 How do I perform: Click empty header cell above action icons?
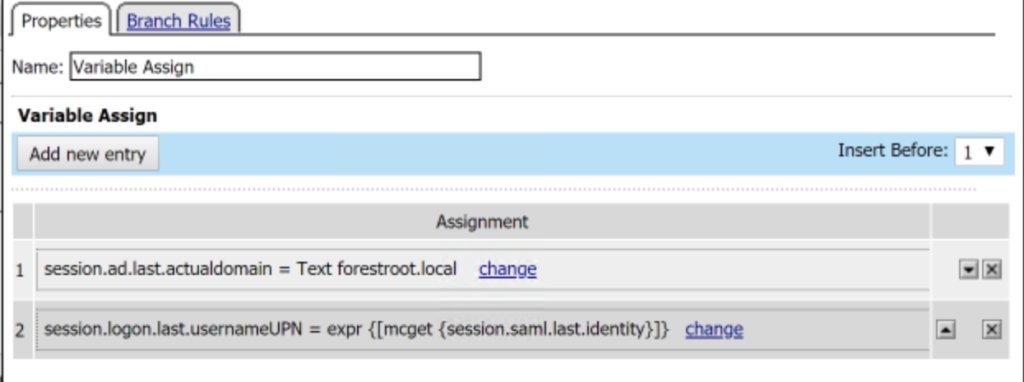click(970, 222)
